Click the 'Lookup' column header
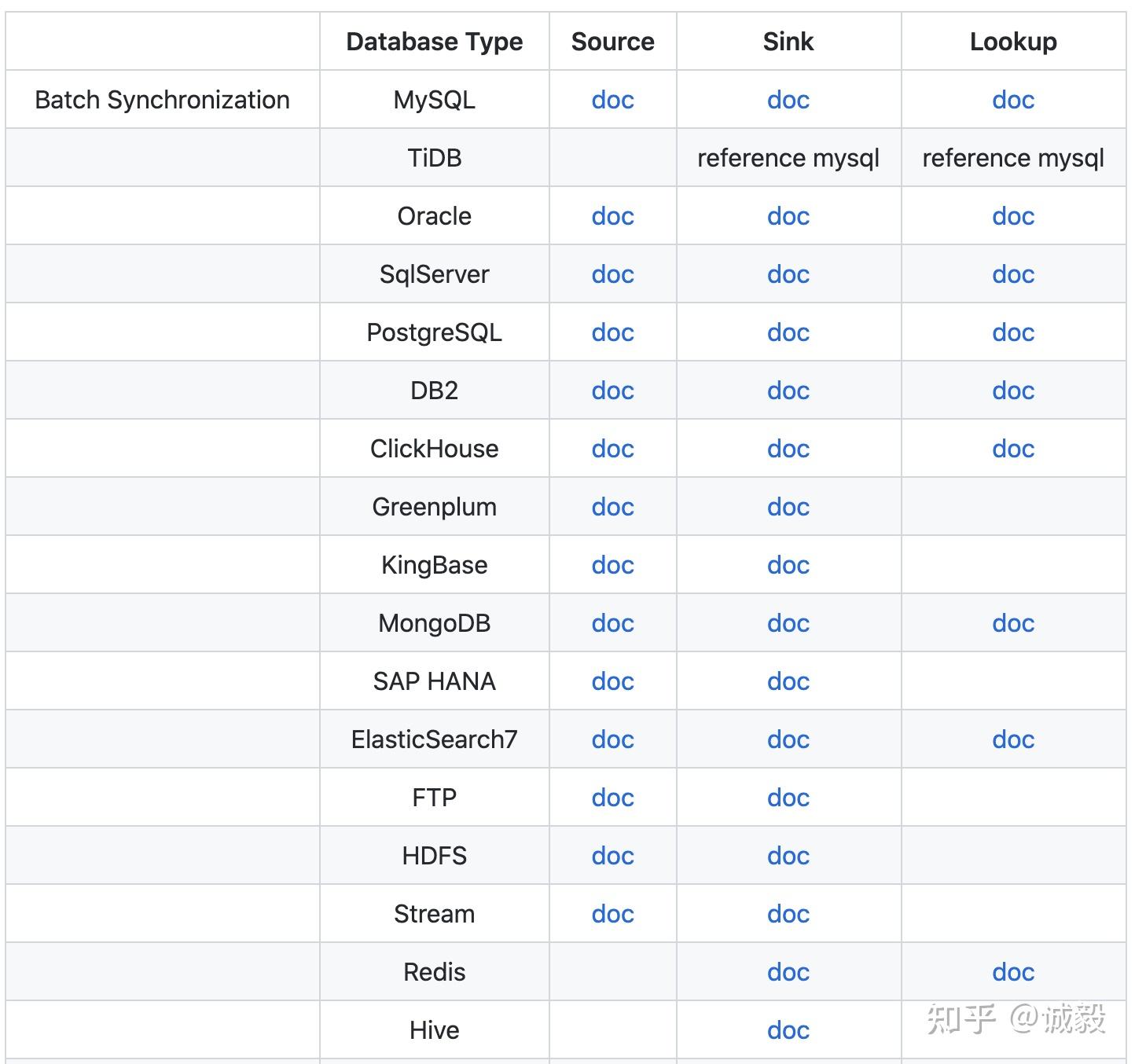1135x1064 pixels. point(1013,42)
